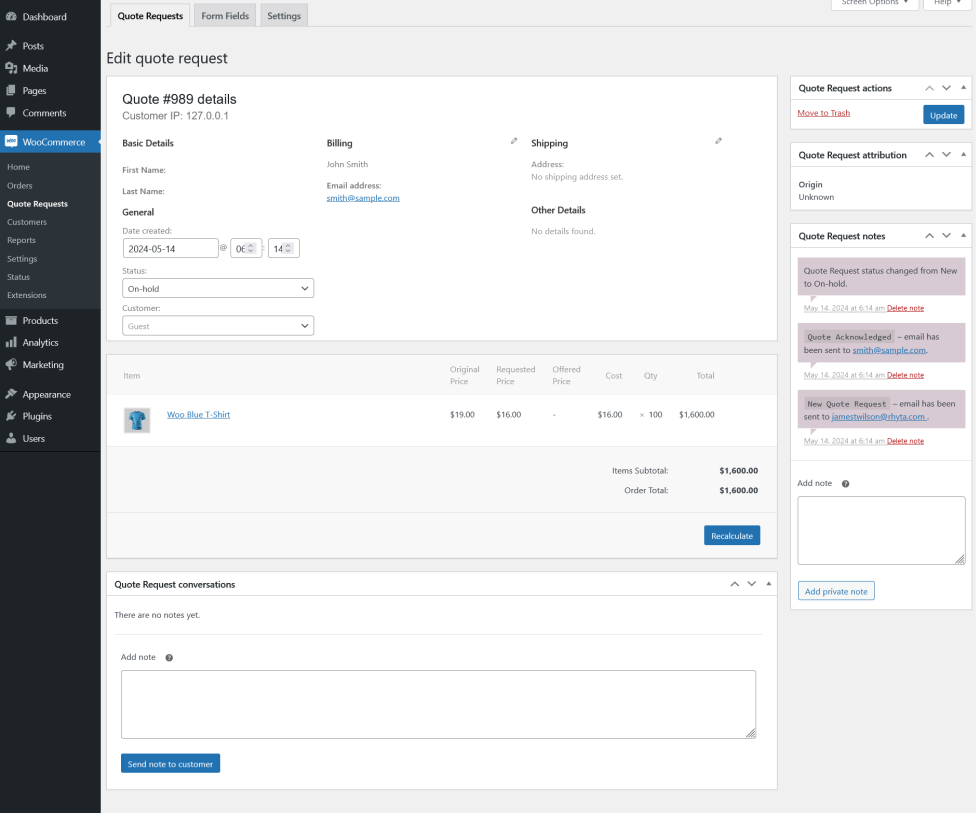Open WooCommerce Reports submenu item
The width and height of the screenshot is (980, 813).
[x=21, y=240]
